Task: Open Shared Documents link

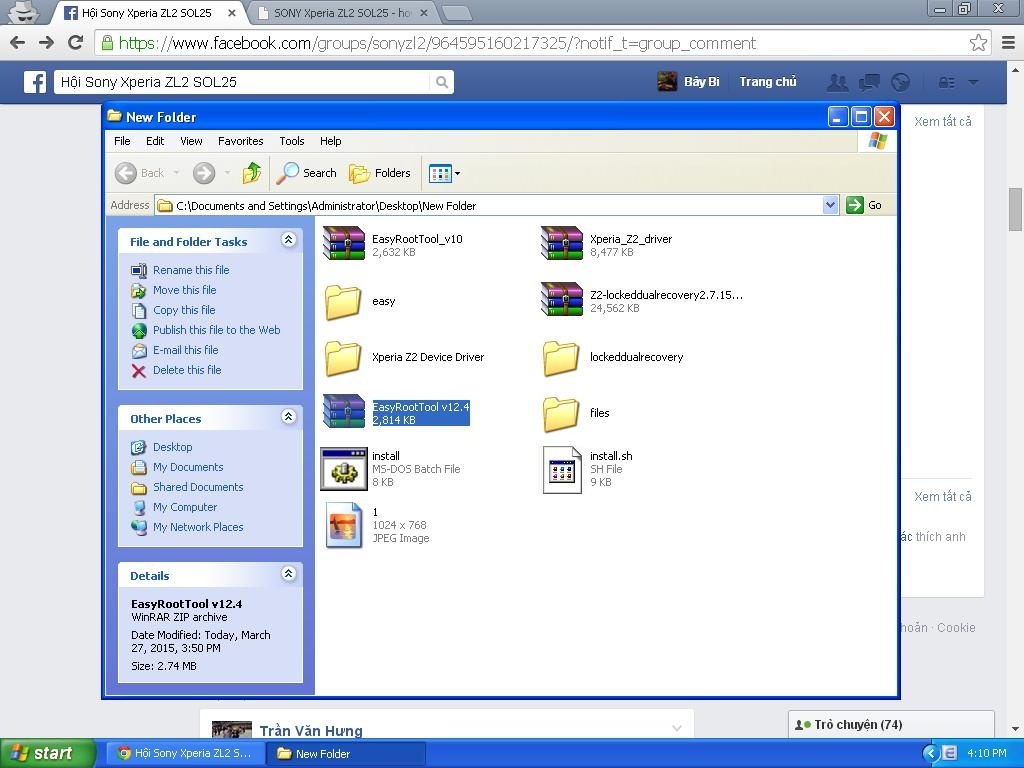Action: click(x=198, y=487)
